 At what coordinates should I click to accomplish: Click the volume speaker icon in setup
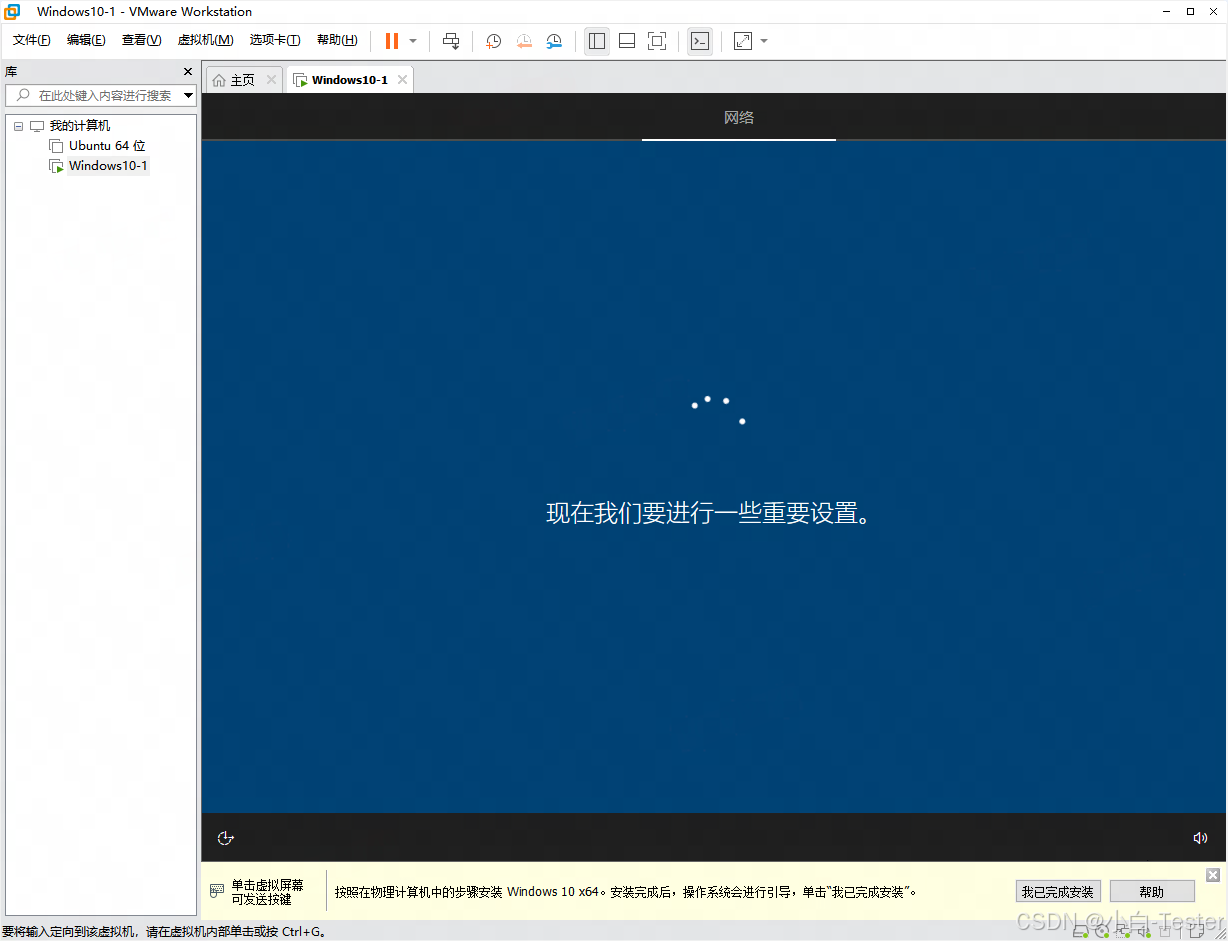coord(1200,838)
